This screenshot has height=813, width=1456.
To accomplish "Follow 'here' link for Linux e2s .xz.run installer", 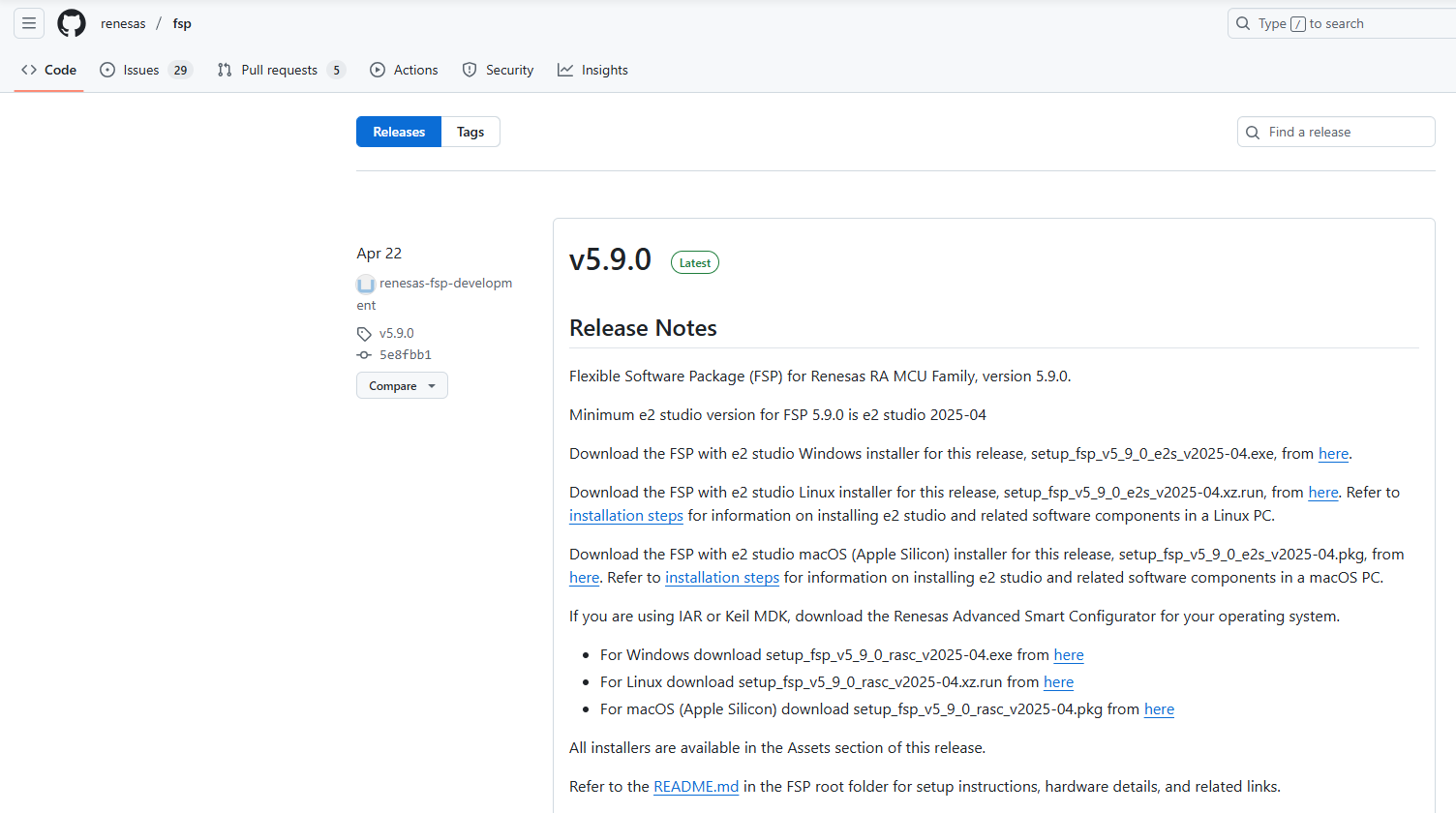I will 1323,493.
